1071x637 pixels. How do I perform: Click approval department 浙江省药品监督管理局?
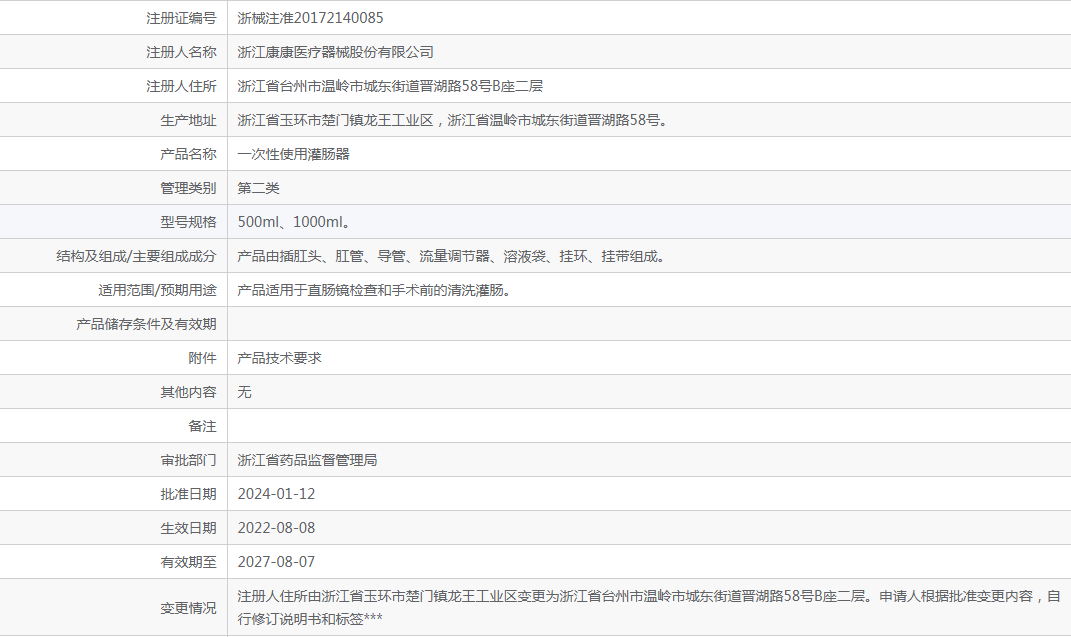pos(307,460)
